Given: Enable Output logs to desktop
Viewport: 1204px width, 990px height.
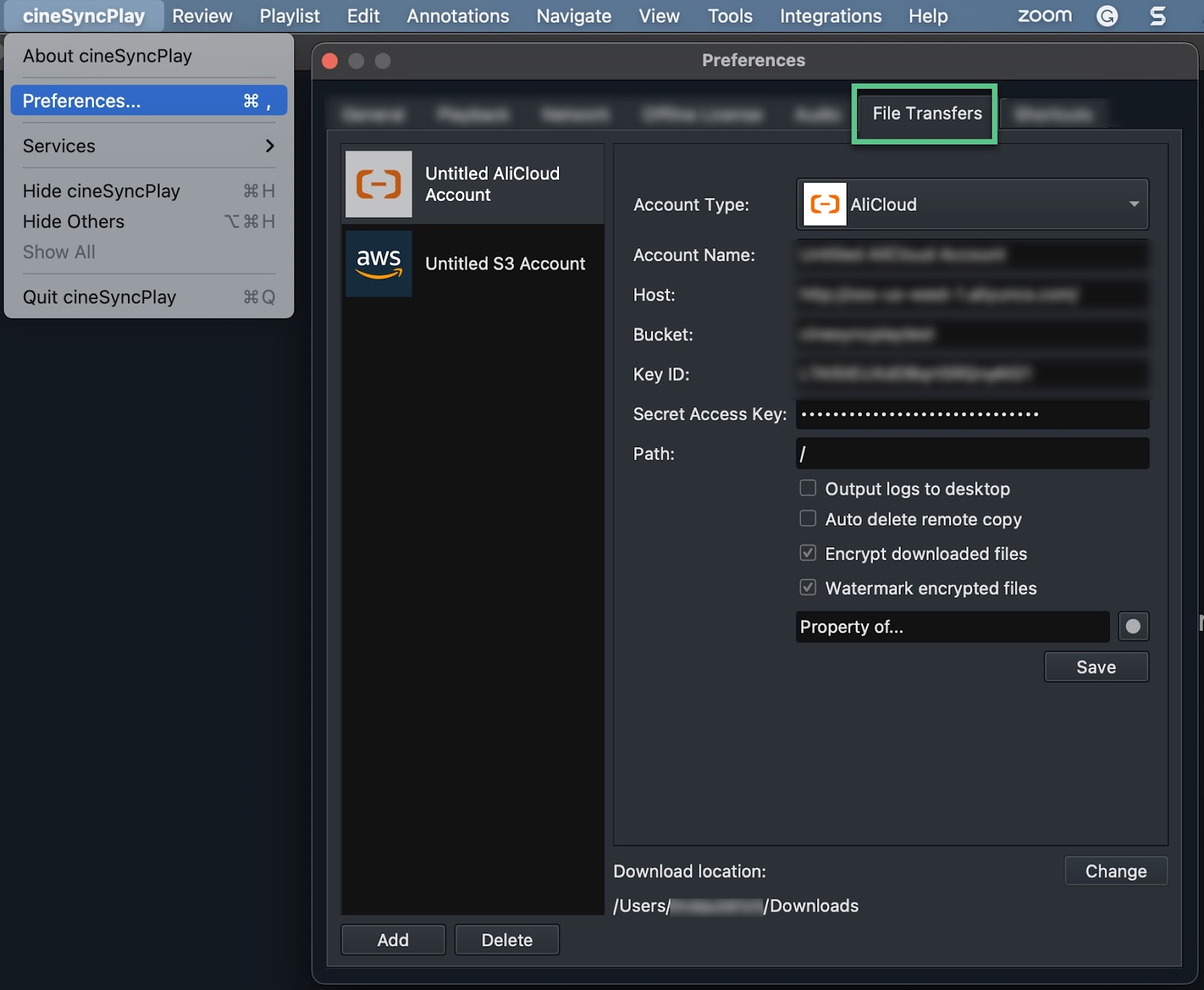Looking at the screenshot, I should point(808,489).
